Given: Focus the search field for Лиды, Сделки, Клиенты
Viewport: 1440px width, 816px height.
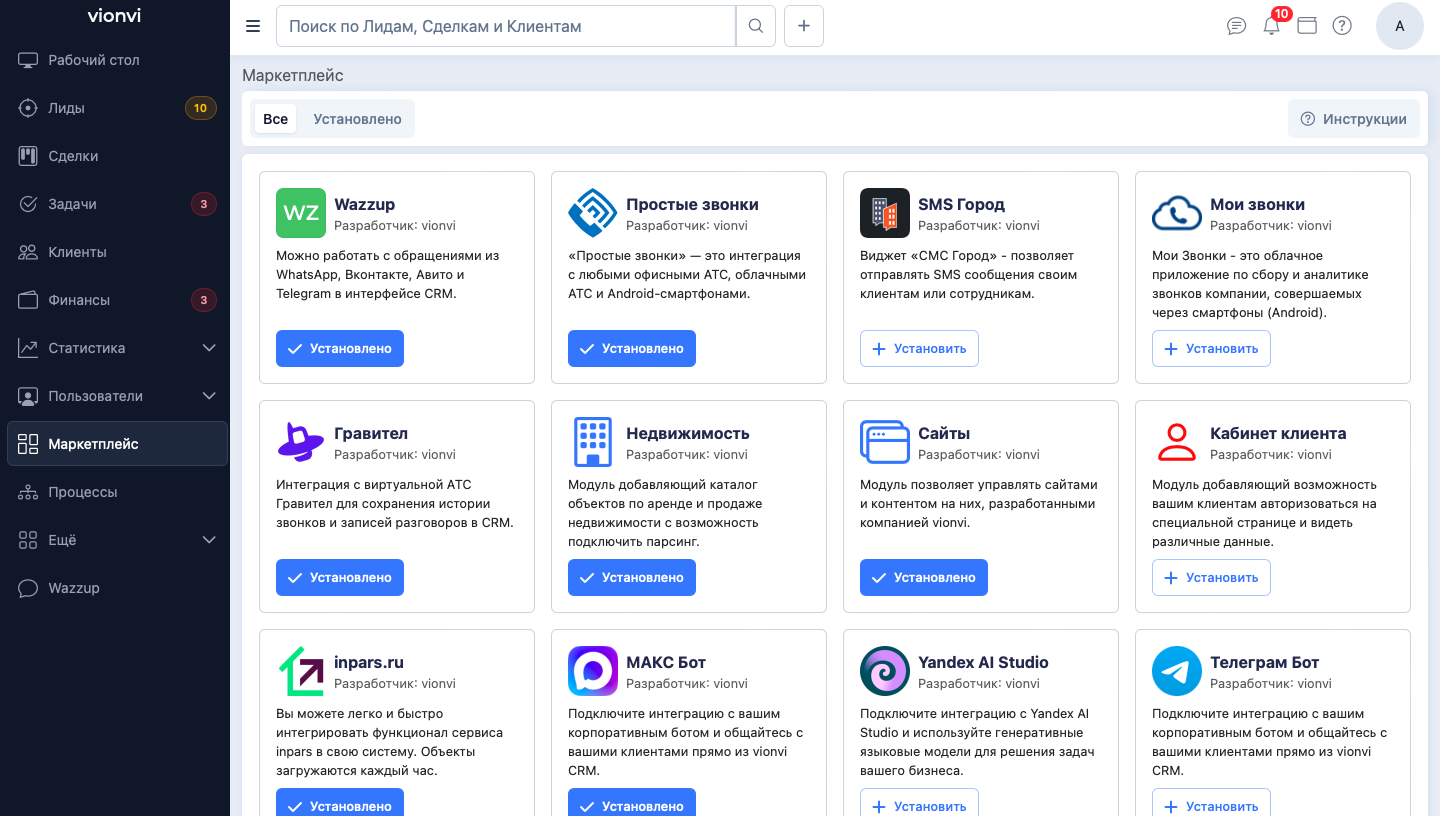Looking at the screenshot, I should pyautogui.click(x=506, y=26).
